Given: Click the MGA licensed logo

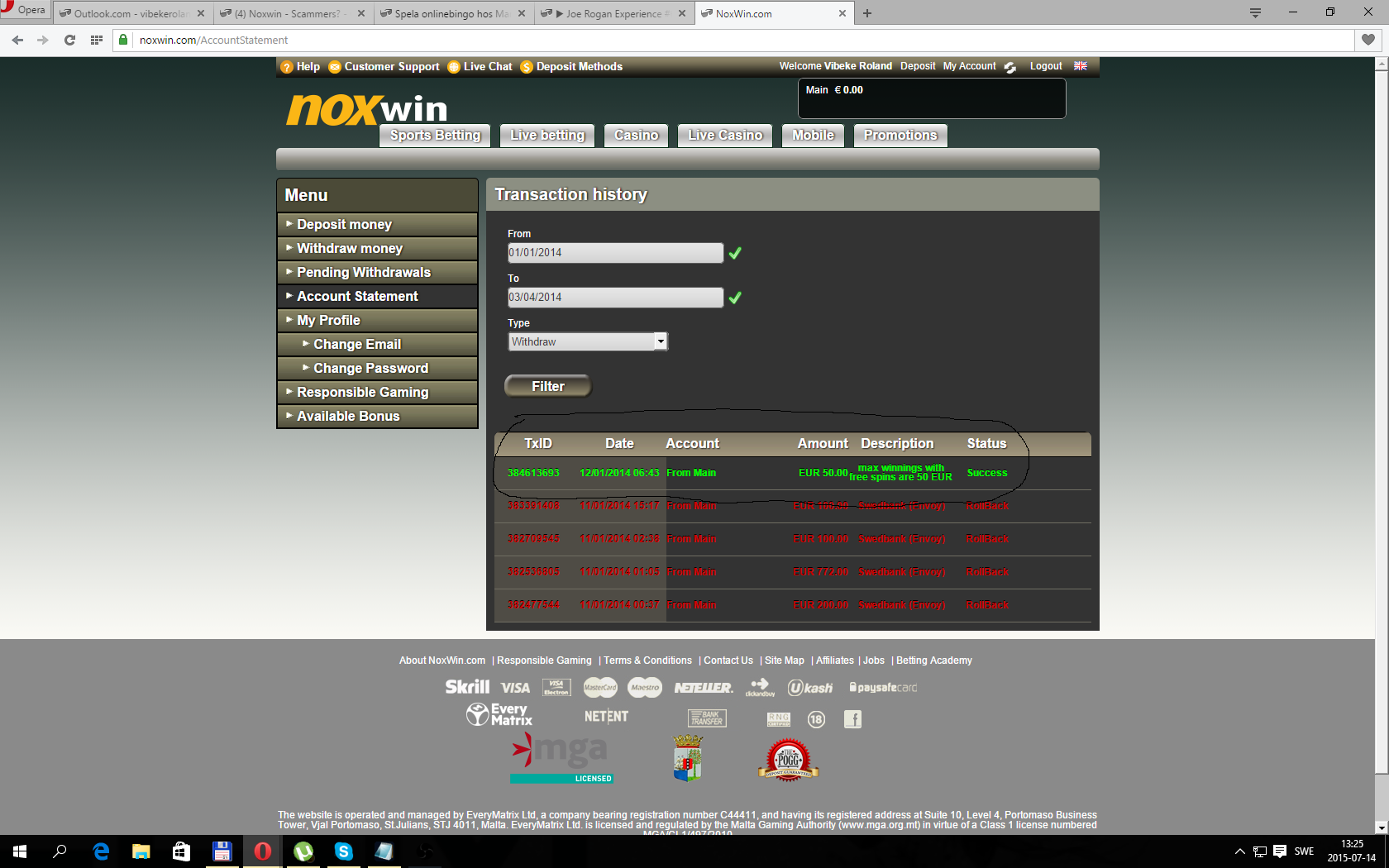Looking at the screenshot, I should click(561, 758).
